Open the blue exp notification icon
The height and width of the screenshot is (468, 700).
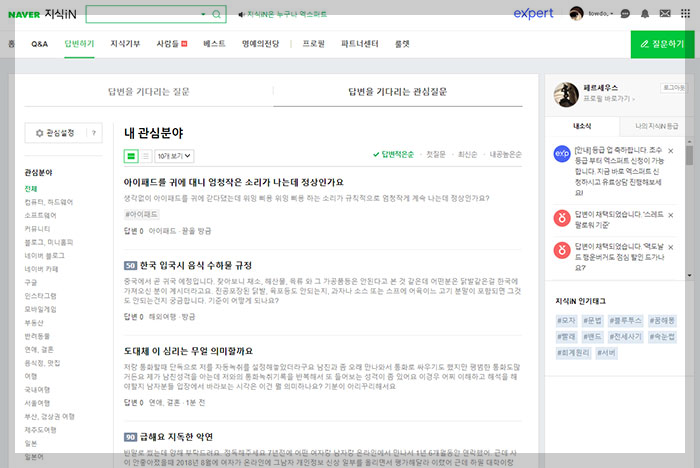(562, 154)
